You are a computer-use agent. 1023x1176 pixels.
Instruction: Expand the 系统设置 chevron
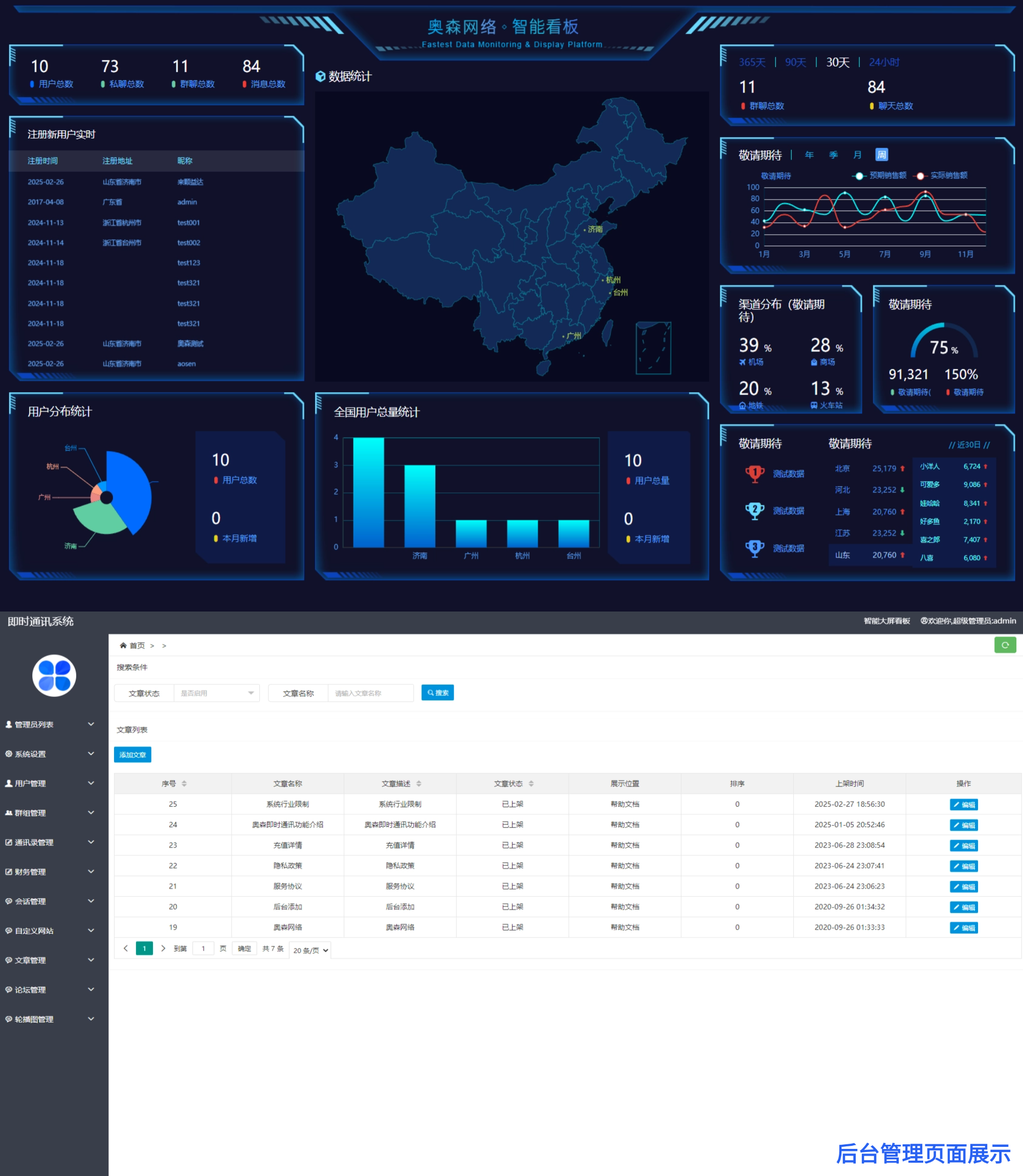91,754
